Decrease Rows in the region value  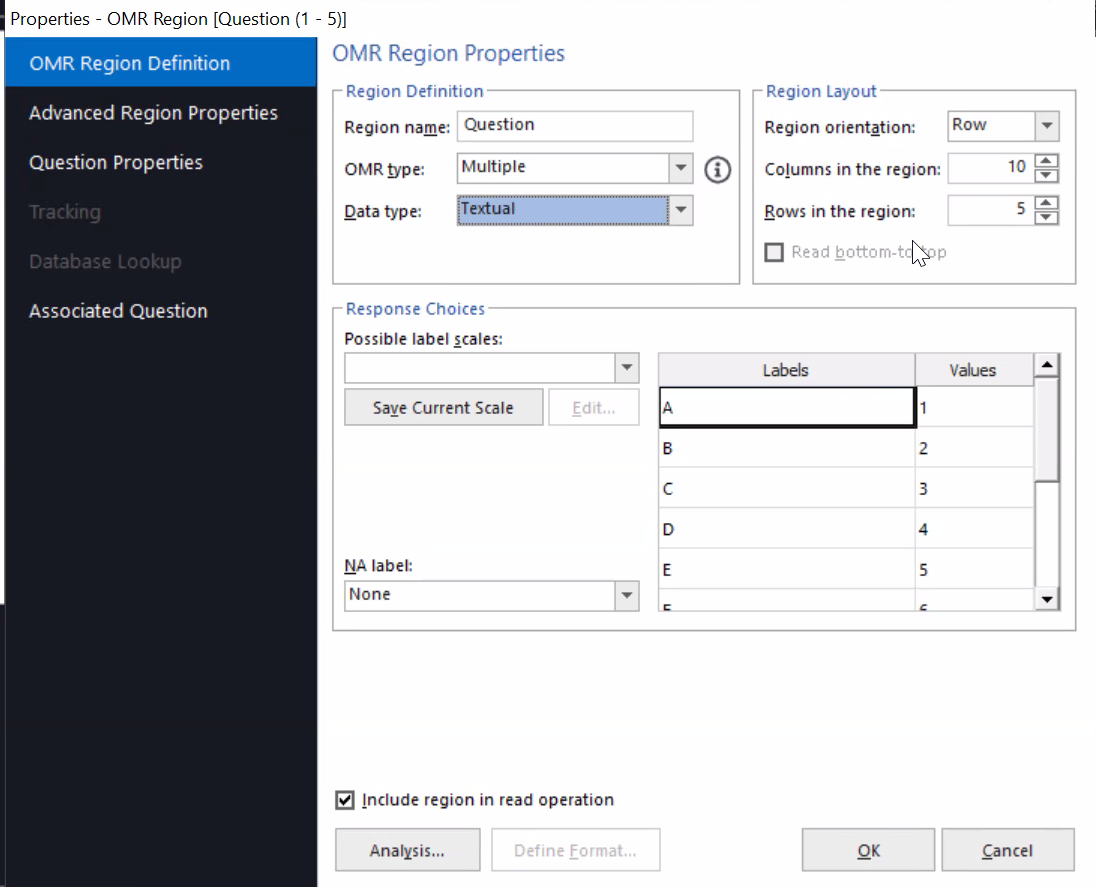point(1047,217)
